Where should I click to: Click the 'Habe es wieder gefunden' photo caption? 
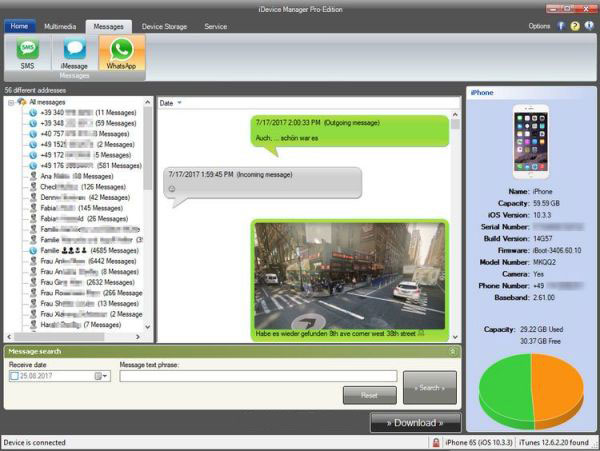click(336, 334)
